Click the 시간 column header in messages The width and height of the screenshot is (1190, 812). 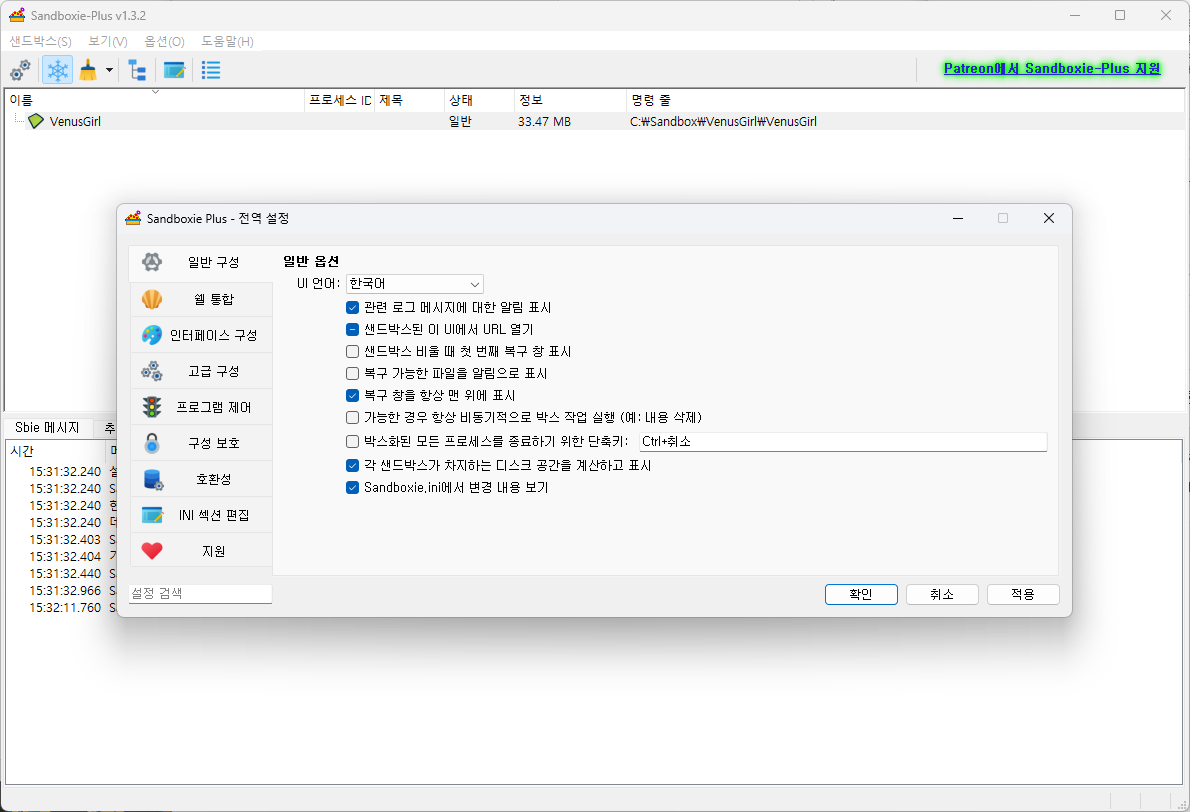[x=55, y=451]
